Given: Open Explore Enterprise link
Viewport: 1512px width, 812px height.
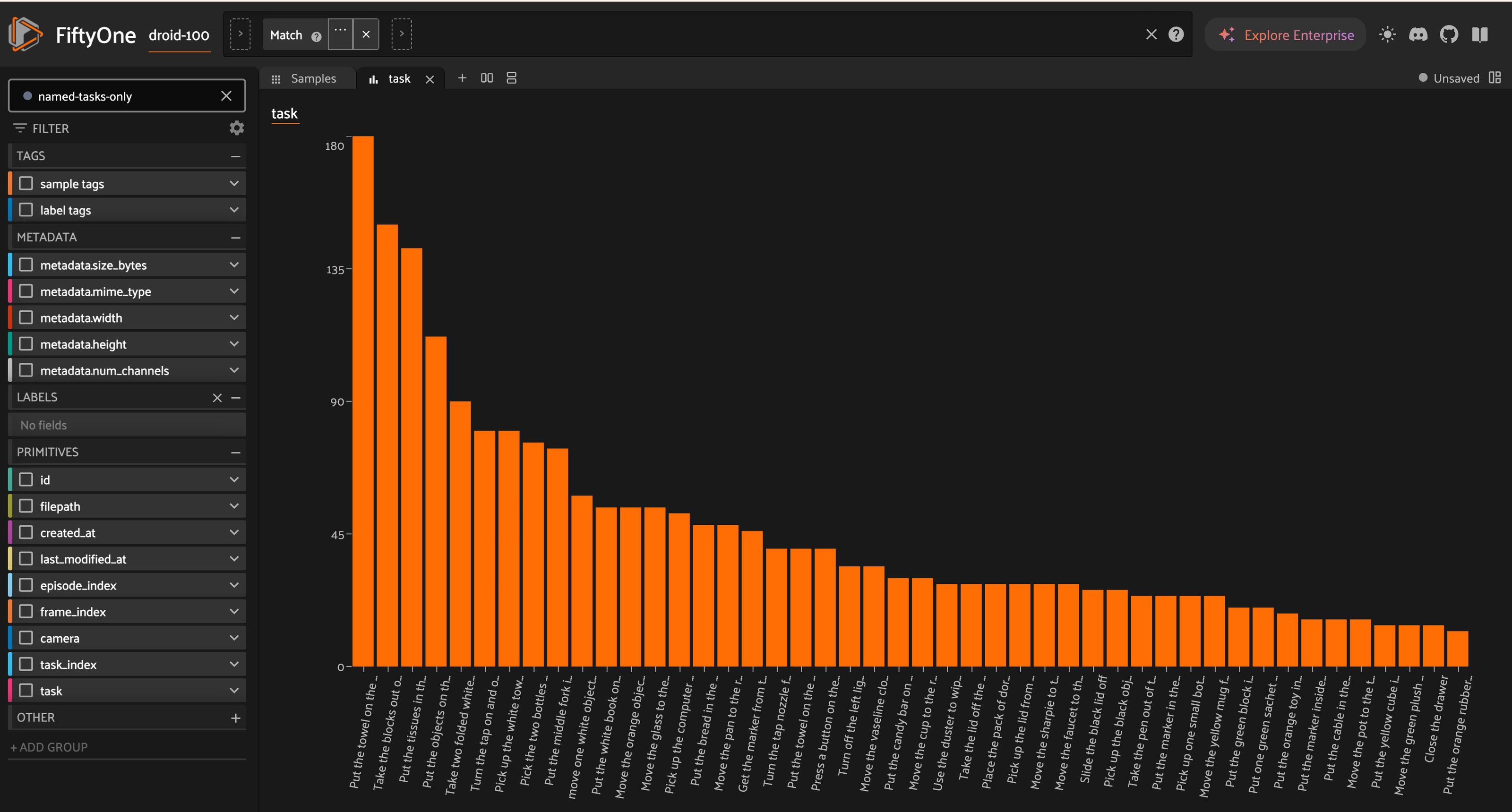Looking at the screenshot, I should [x=1285, y=34].
